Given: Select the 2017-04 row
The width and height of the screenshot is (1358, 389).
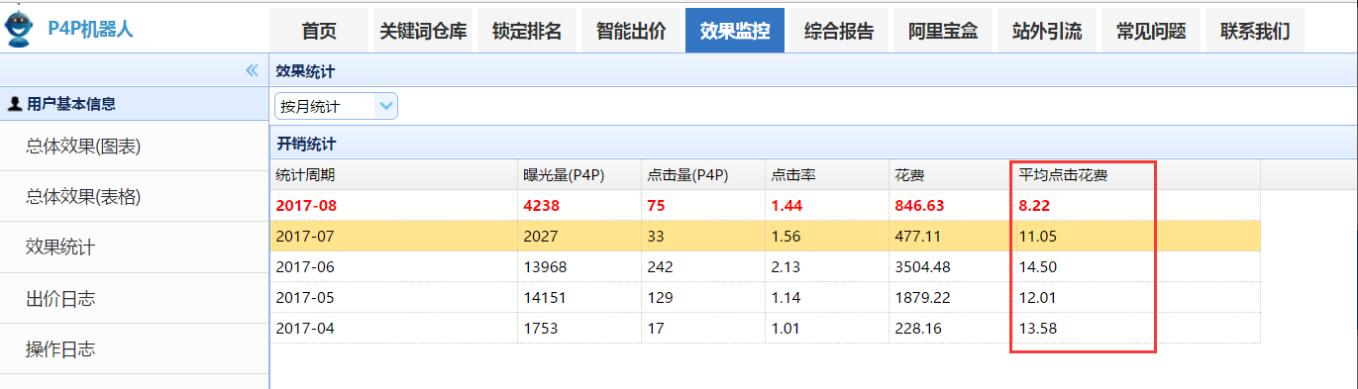Looking at the screenshot, I should (x=765, y=327).
